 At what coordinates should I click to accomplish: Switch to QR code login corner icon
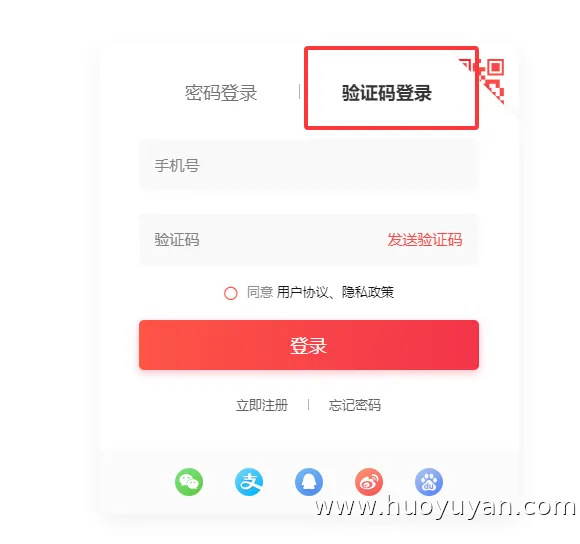point(490,78)
